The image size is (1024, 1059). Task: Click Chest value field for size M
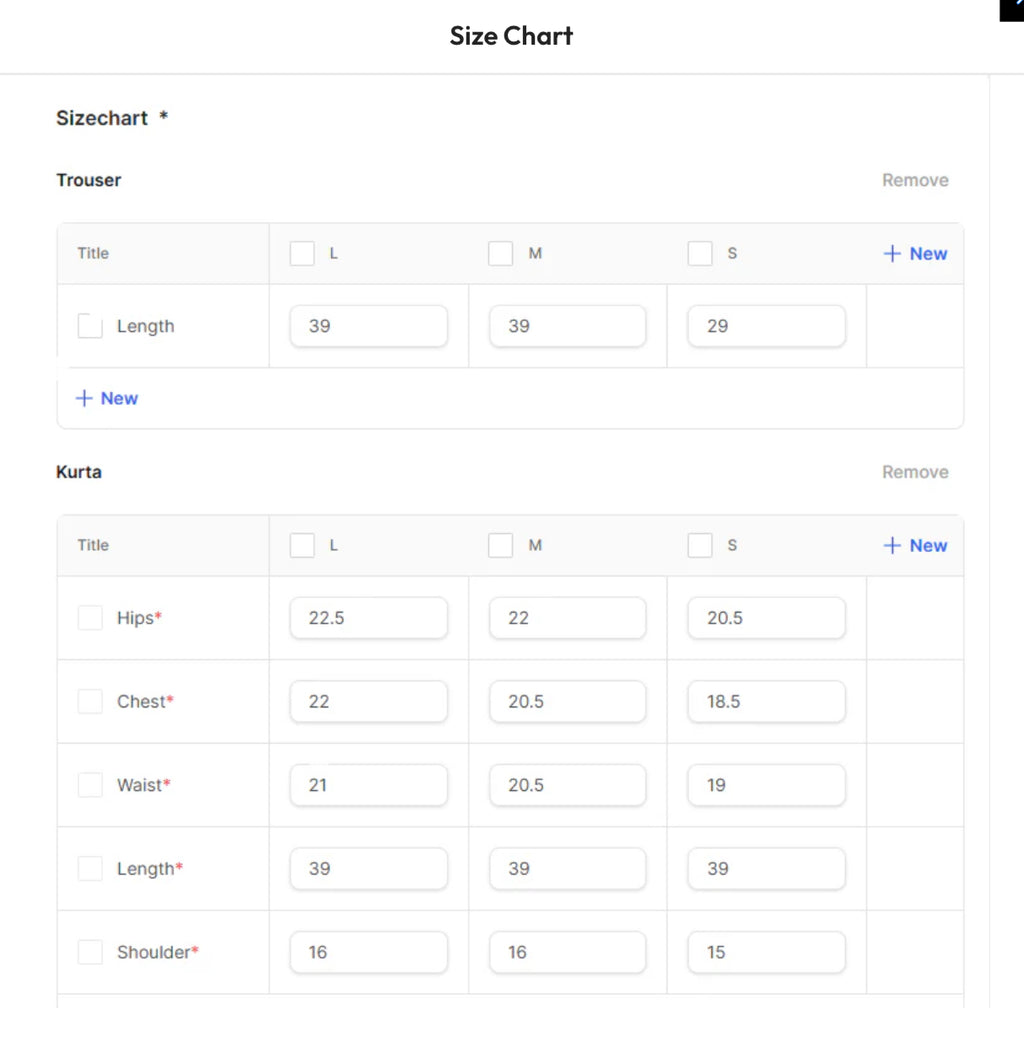[x=567, y=702]
